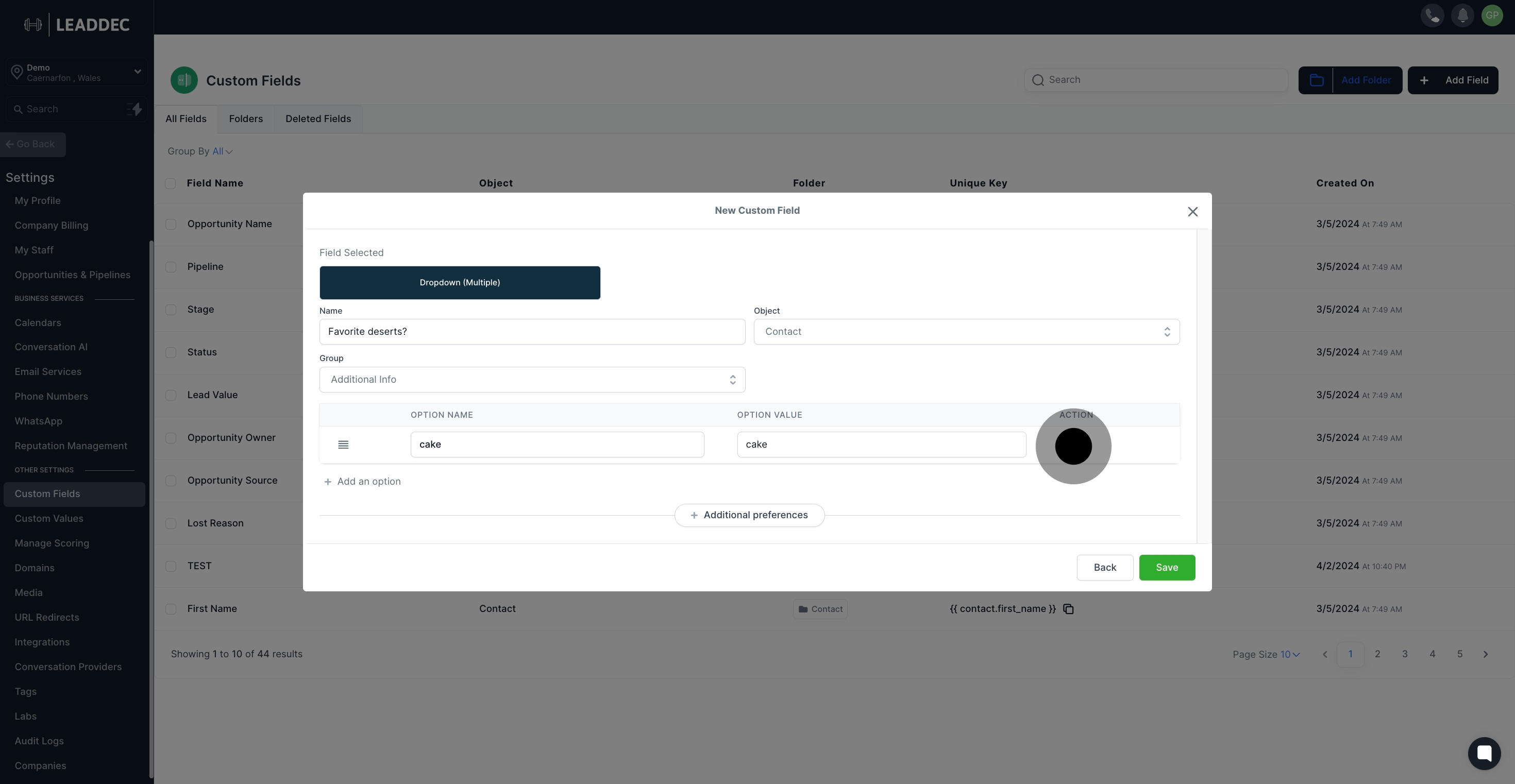Click the Go Back button in sidebar
This screenshot has width=1515, height=784.
tap(33, 144)
